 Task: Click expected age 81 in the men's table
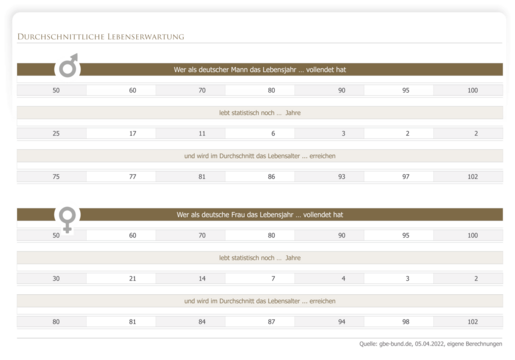[202, 176]
